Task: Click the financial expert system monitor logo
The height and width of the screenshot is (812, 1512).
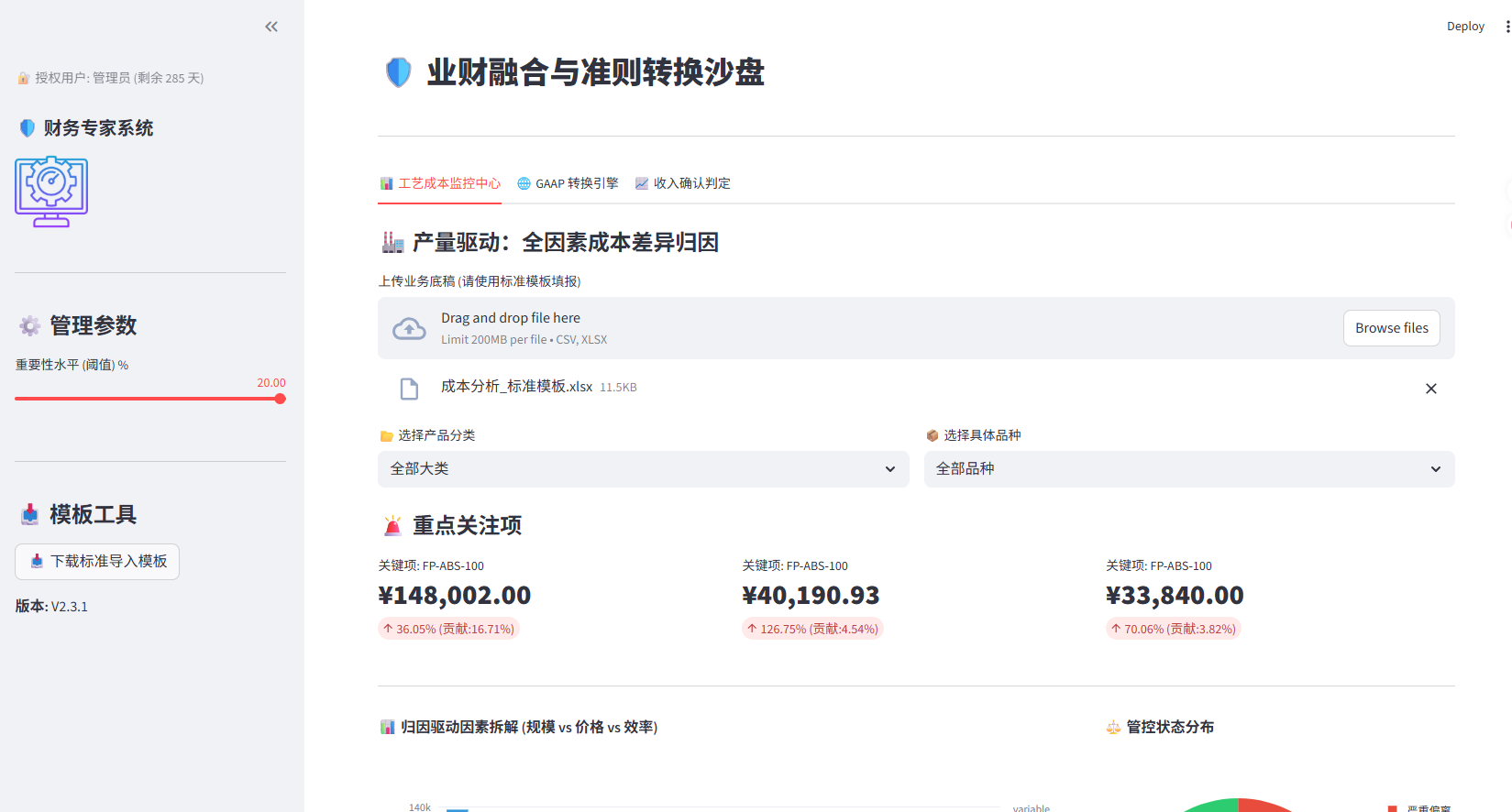Action: tap(51, 192)
